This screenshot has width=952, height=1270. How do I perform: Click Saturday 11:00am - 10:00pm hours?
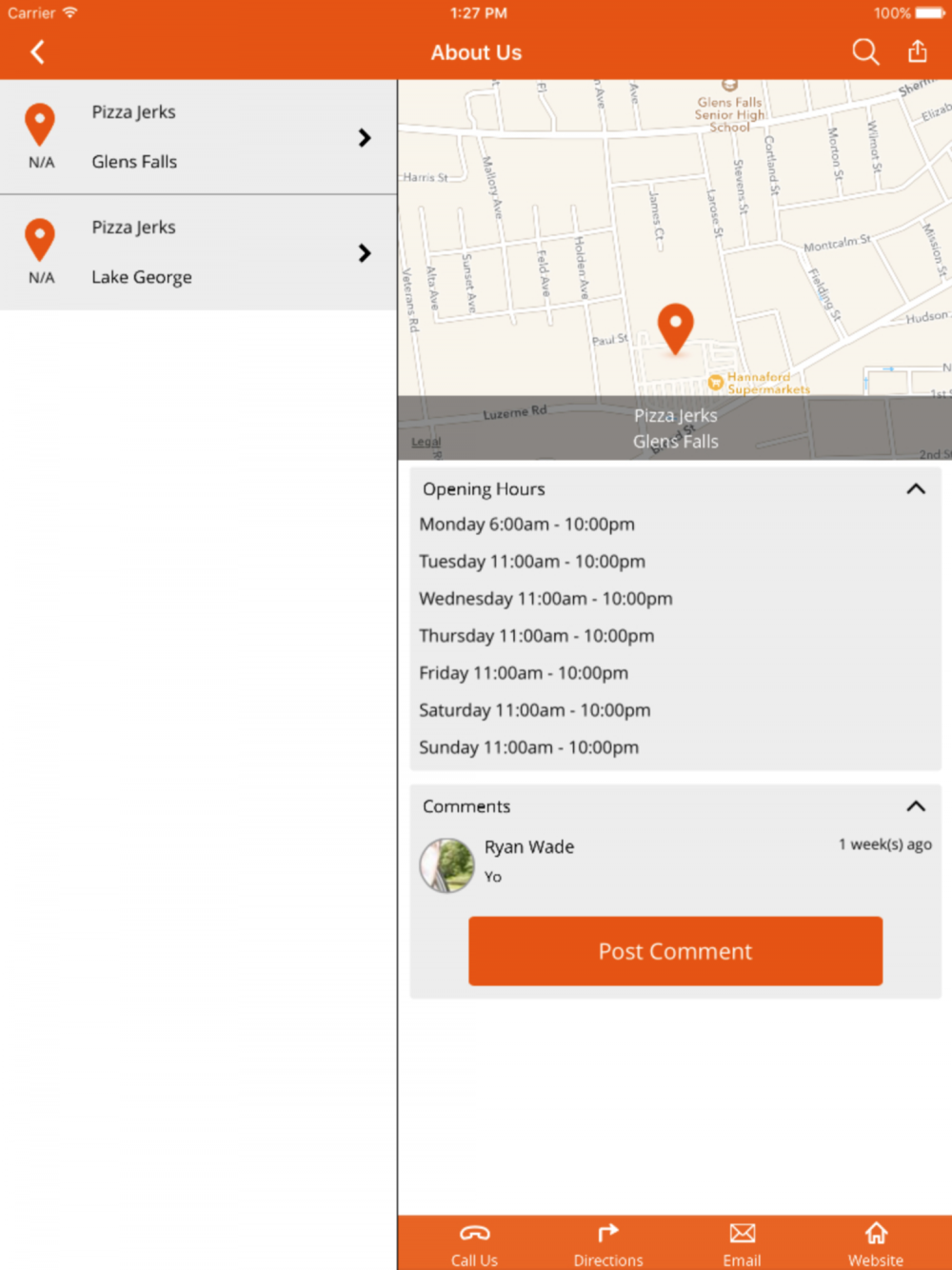pos(535,710)
